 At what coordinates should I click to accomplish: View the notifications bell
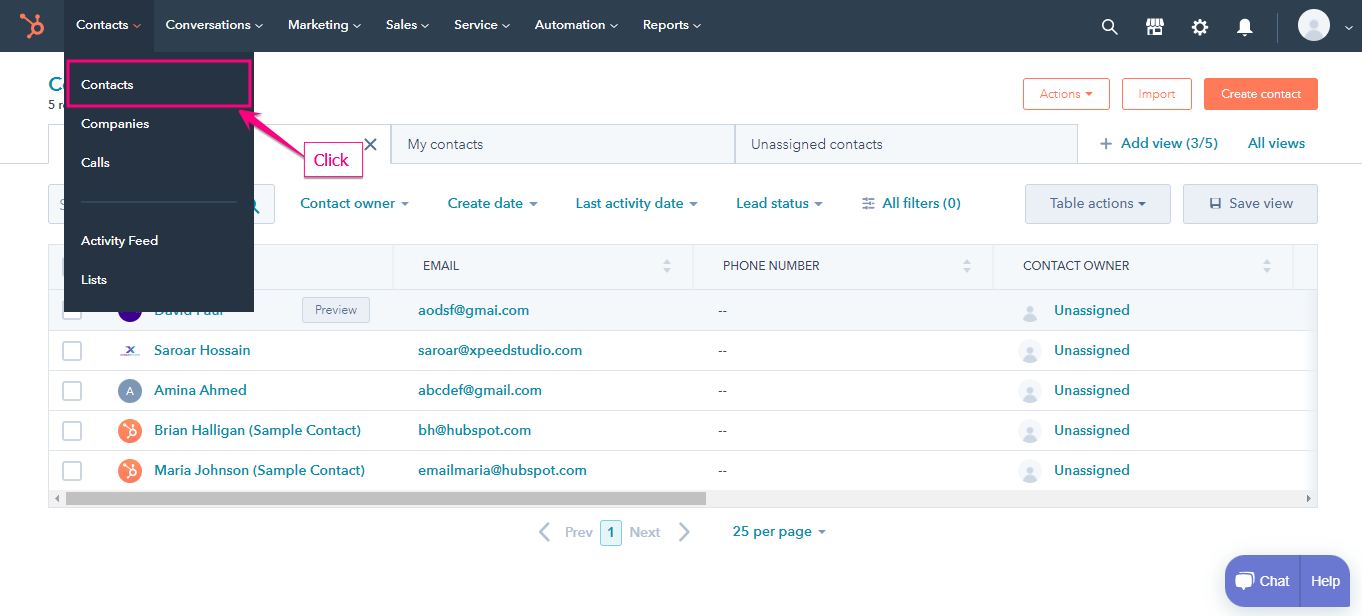coord(1244,26)
